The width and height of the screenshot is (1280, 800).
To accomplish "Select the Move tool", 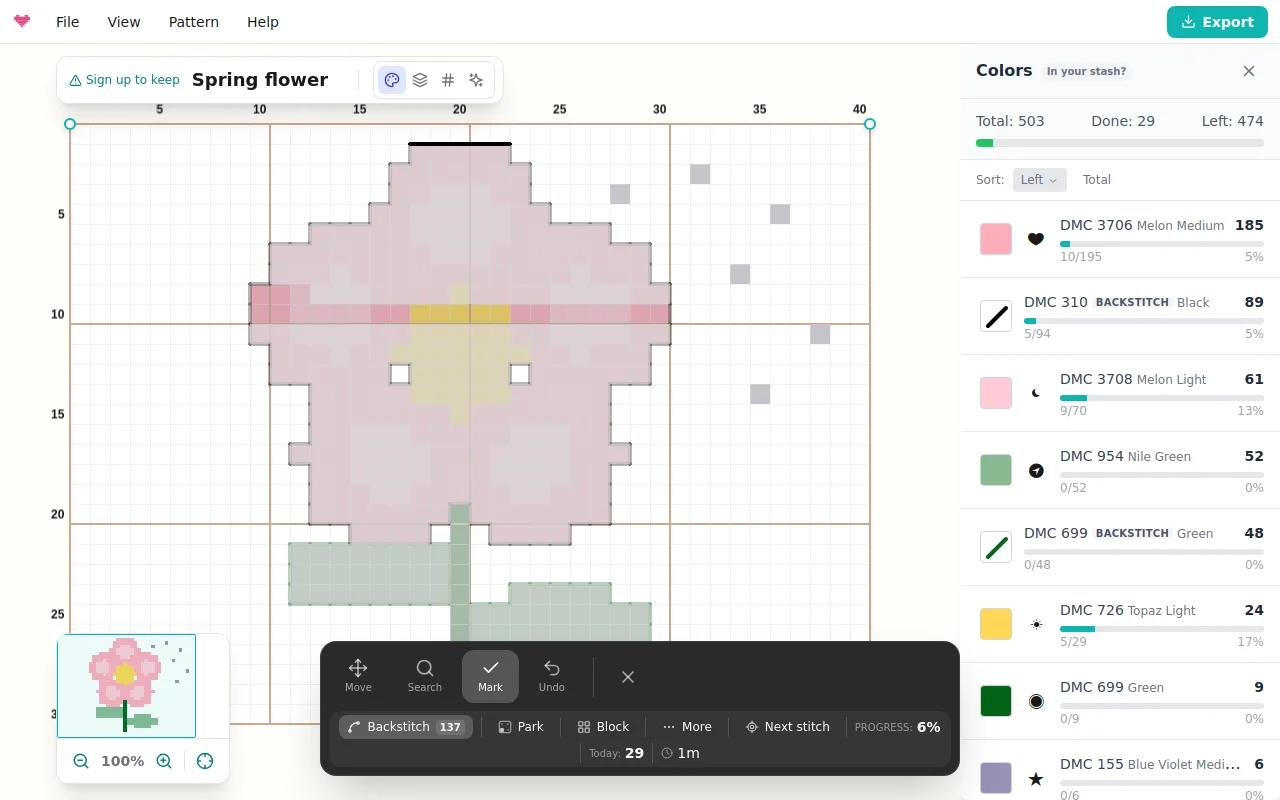I will pos(358,676).
